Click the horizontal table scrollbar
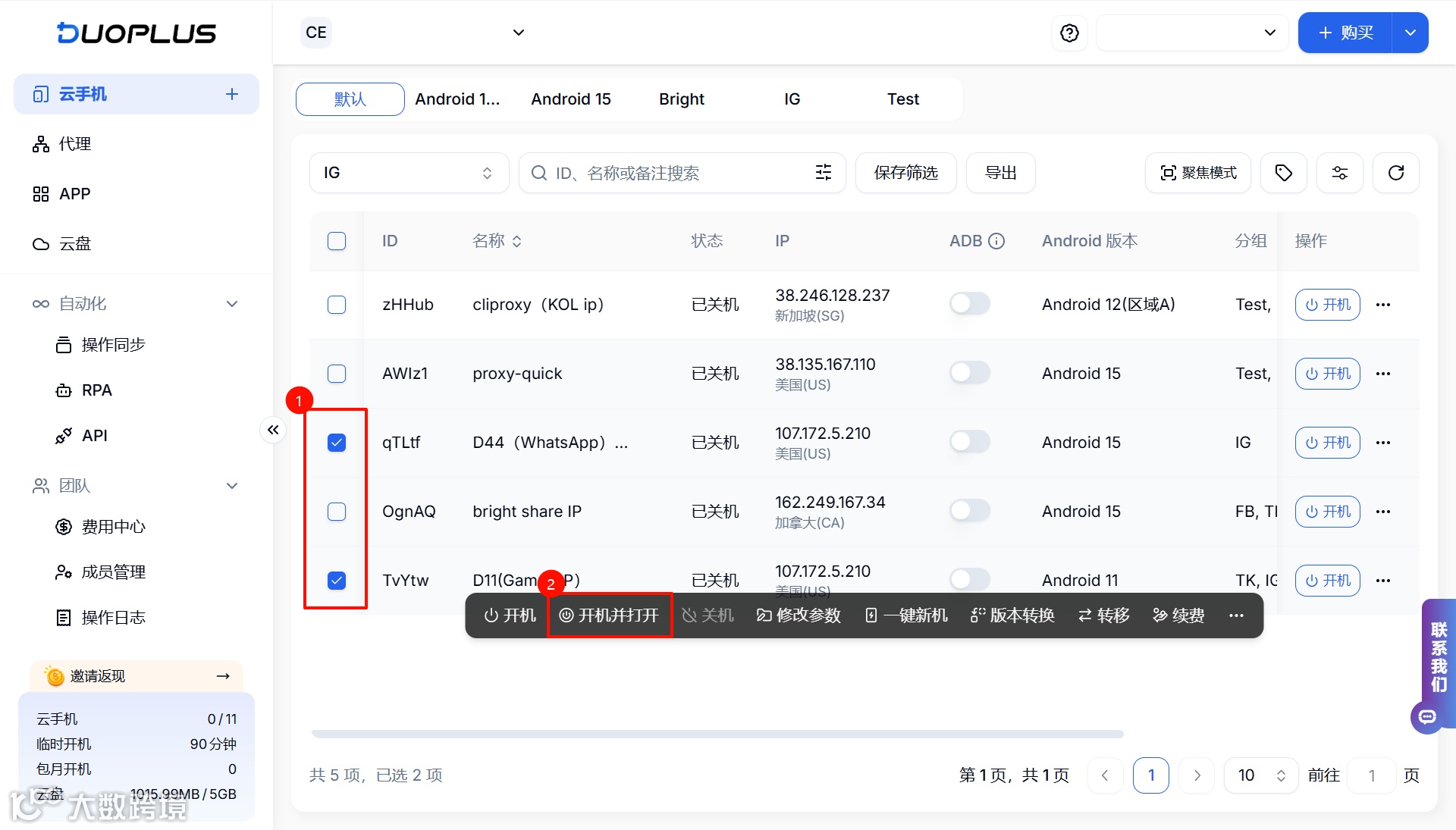1456x830 pixels. click(x=717, y=734)
